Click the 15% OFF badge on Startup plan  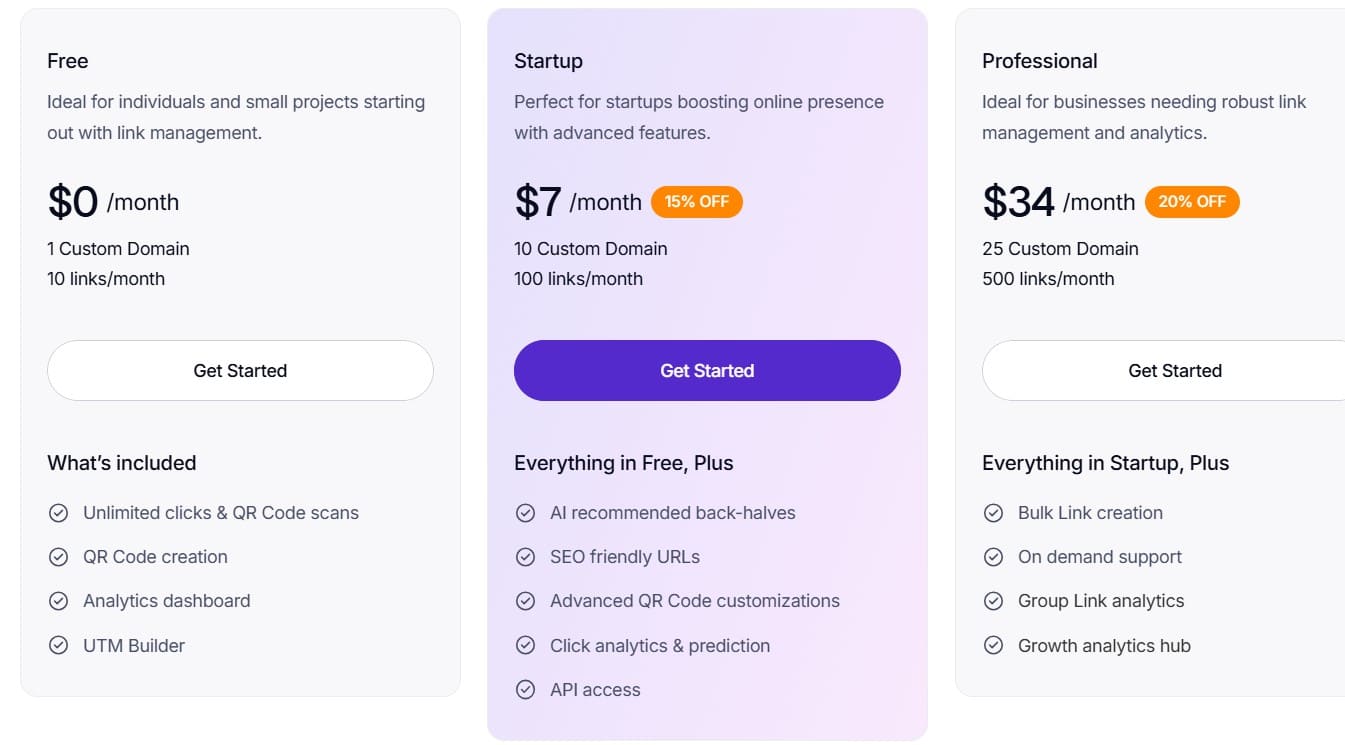click(697, 201)
